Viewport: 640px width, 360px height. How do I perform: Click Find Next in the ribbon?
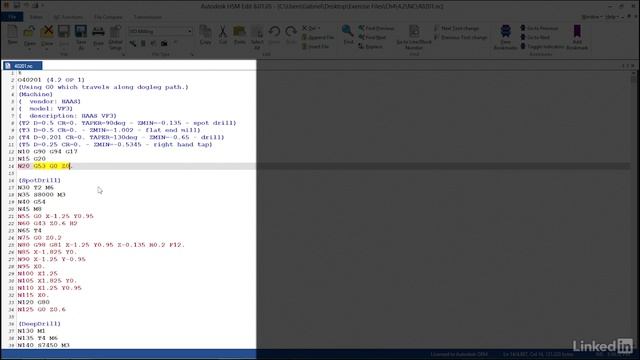(x=372, y=37)
